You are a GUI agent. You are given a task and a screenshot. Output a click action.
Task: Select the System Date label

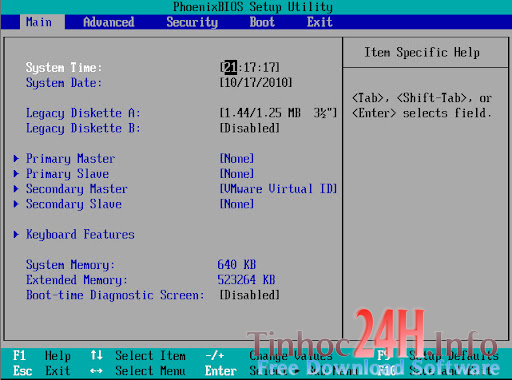[x=64, y=83]
